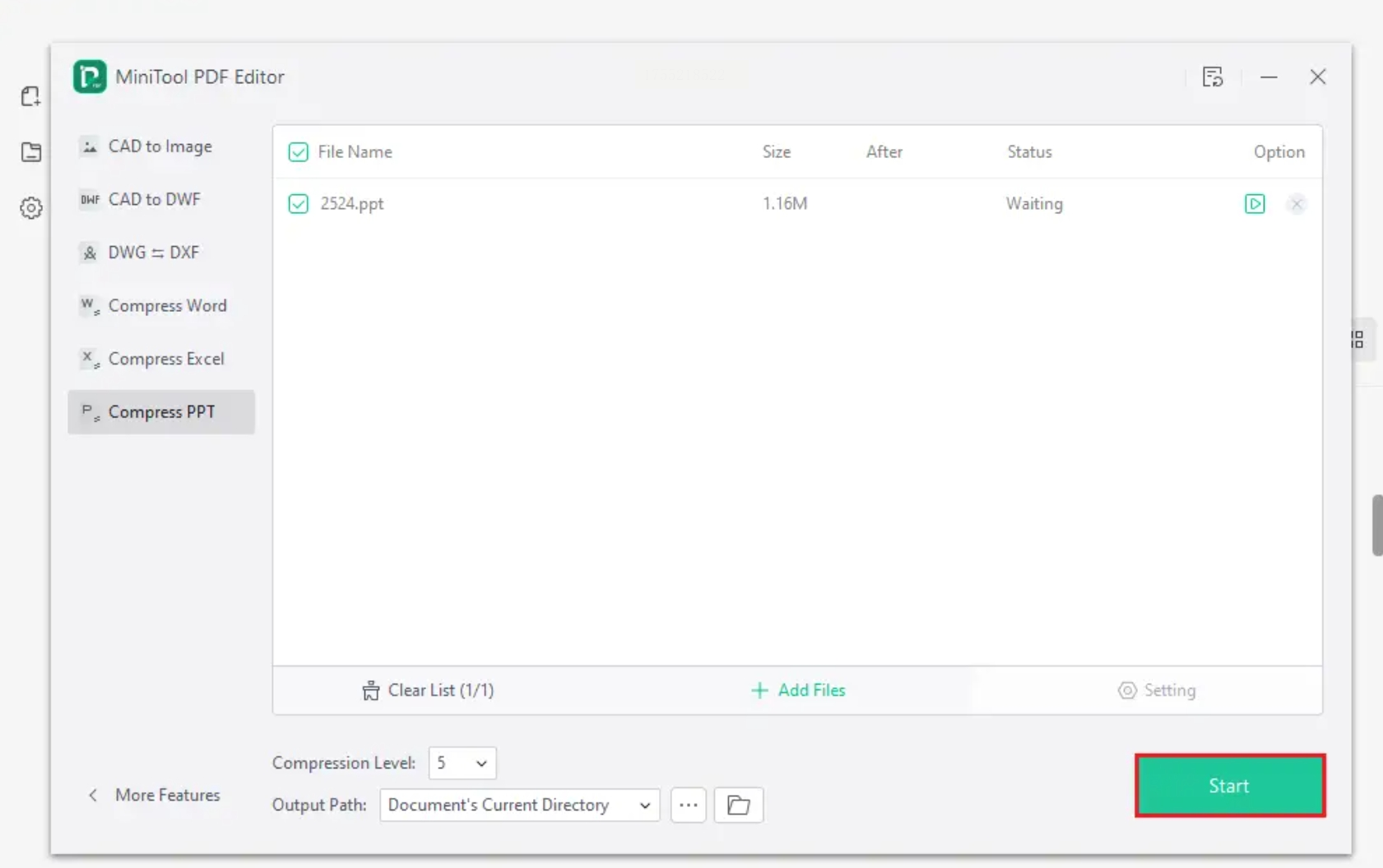Click the Waiting status text
Viewport: 1383px width, 868px height.
[1034, 203]
